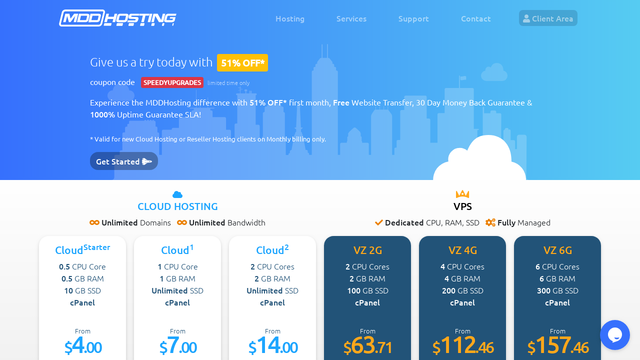Open the Services menu
The width and height of the screenshot is (640, 360).
351,19
